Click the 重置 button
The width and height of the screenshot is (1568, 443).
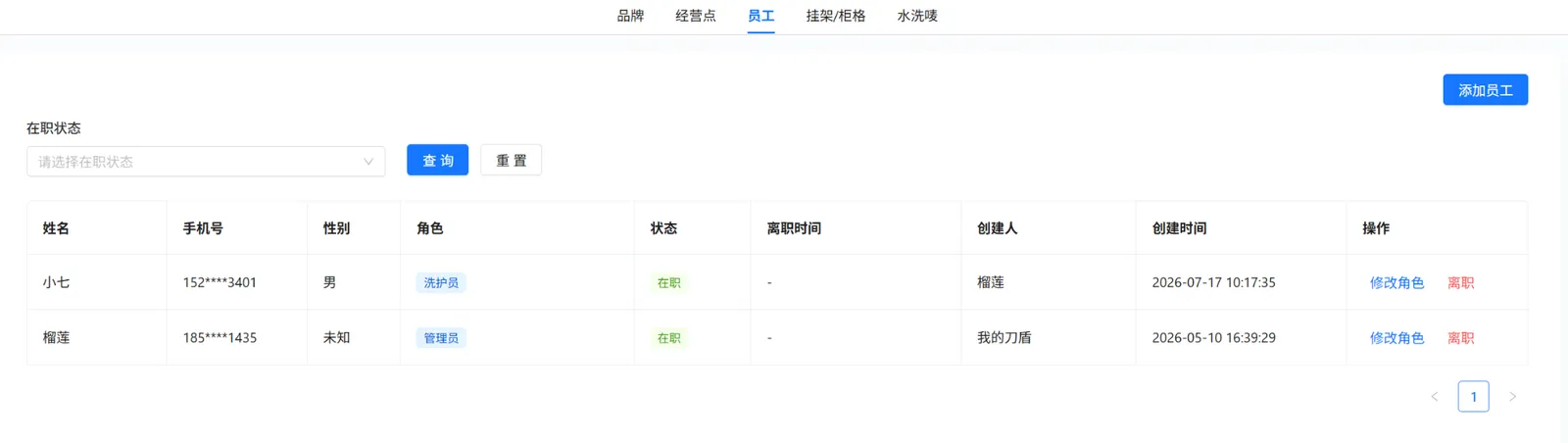tap(511, 161)
